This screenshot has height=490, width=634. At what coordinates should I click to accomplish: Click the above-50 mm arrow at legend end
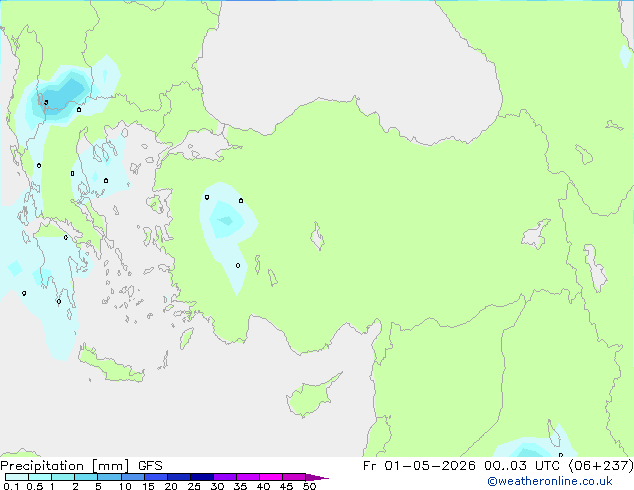tap(317, 477)
